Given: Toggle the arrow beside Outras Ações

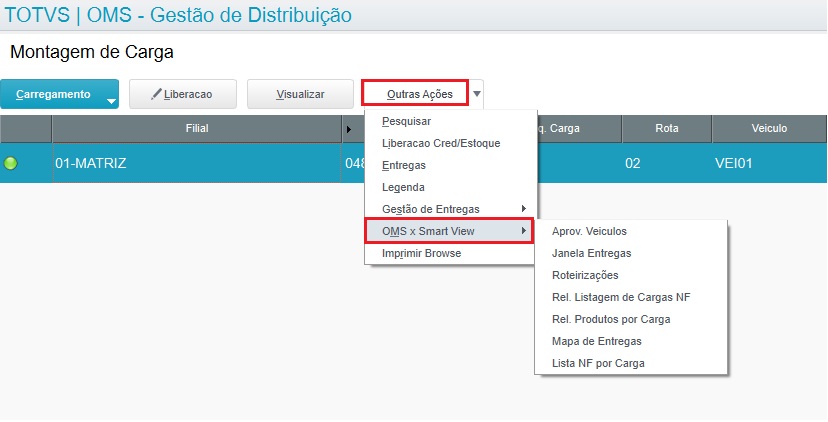Looking at the screenshot, I should [x=477, y=94].
